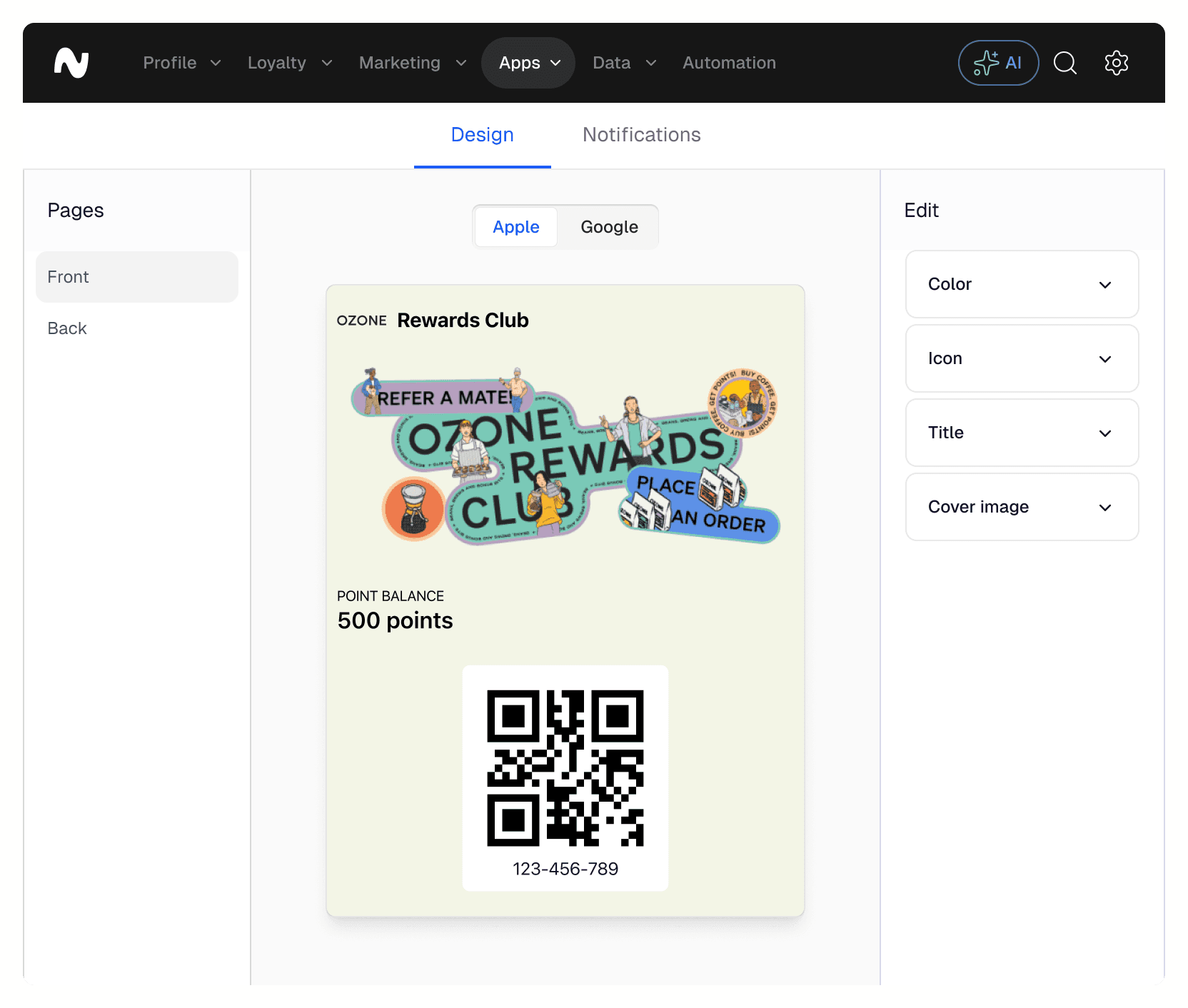Select the Front page
This screenshot has height=1008, width=1188.
137,277
